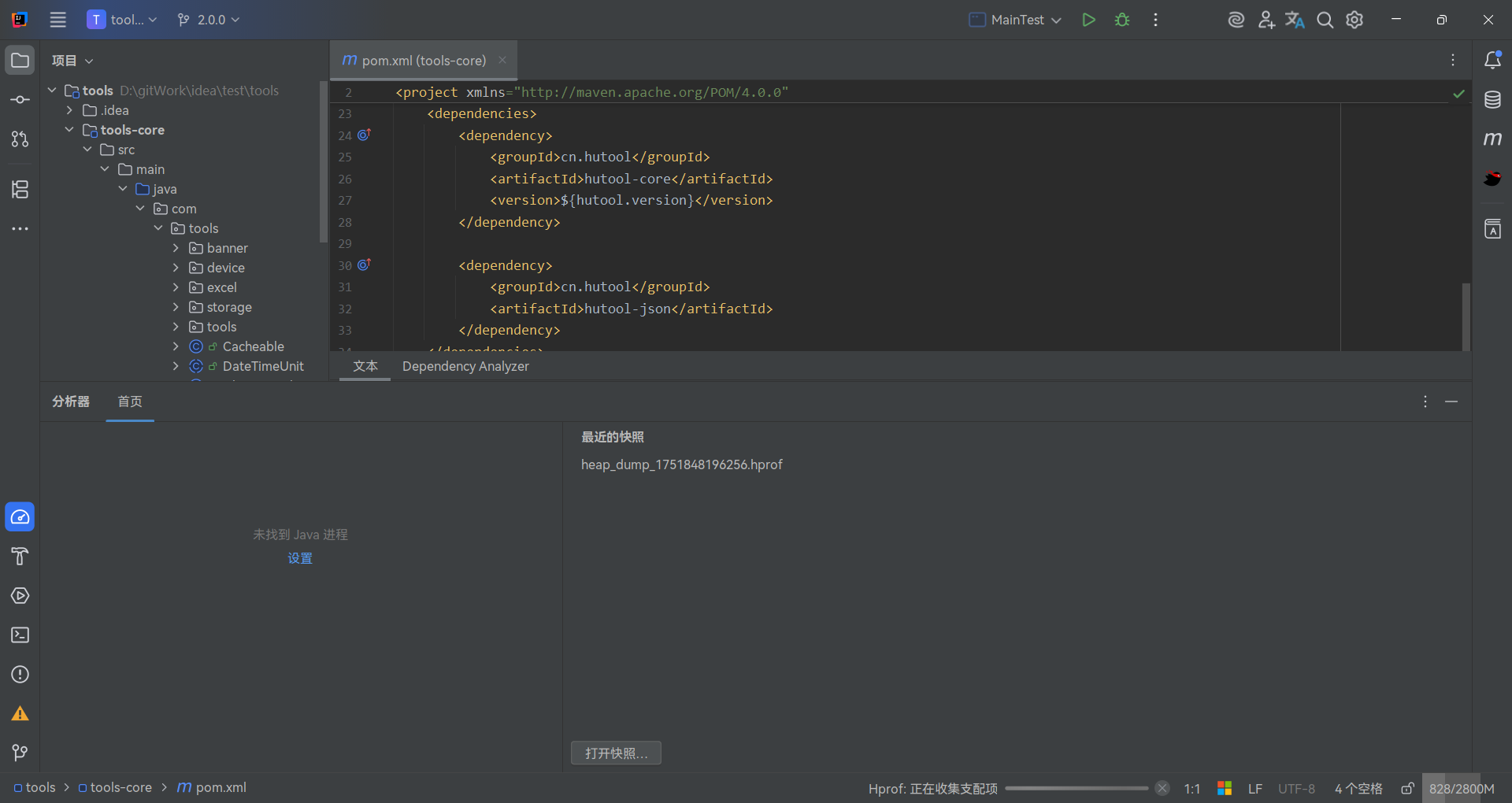
Task: Open the project selector dropdown
Action: [x=122, y=20]
